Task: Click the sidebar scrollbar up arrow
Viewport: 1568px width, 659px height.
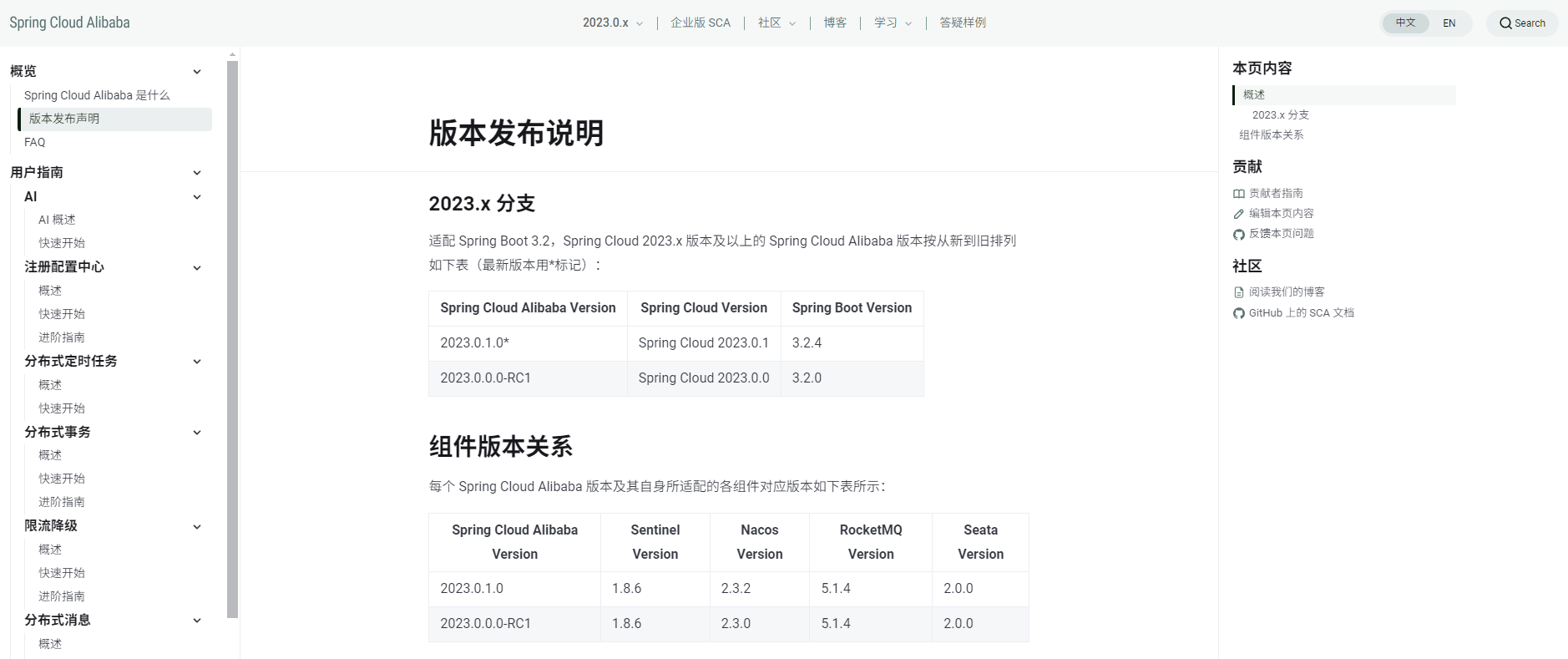Action: pos(233,54)
